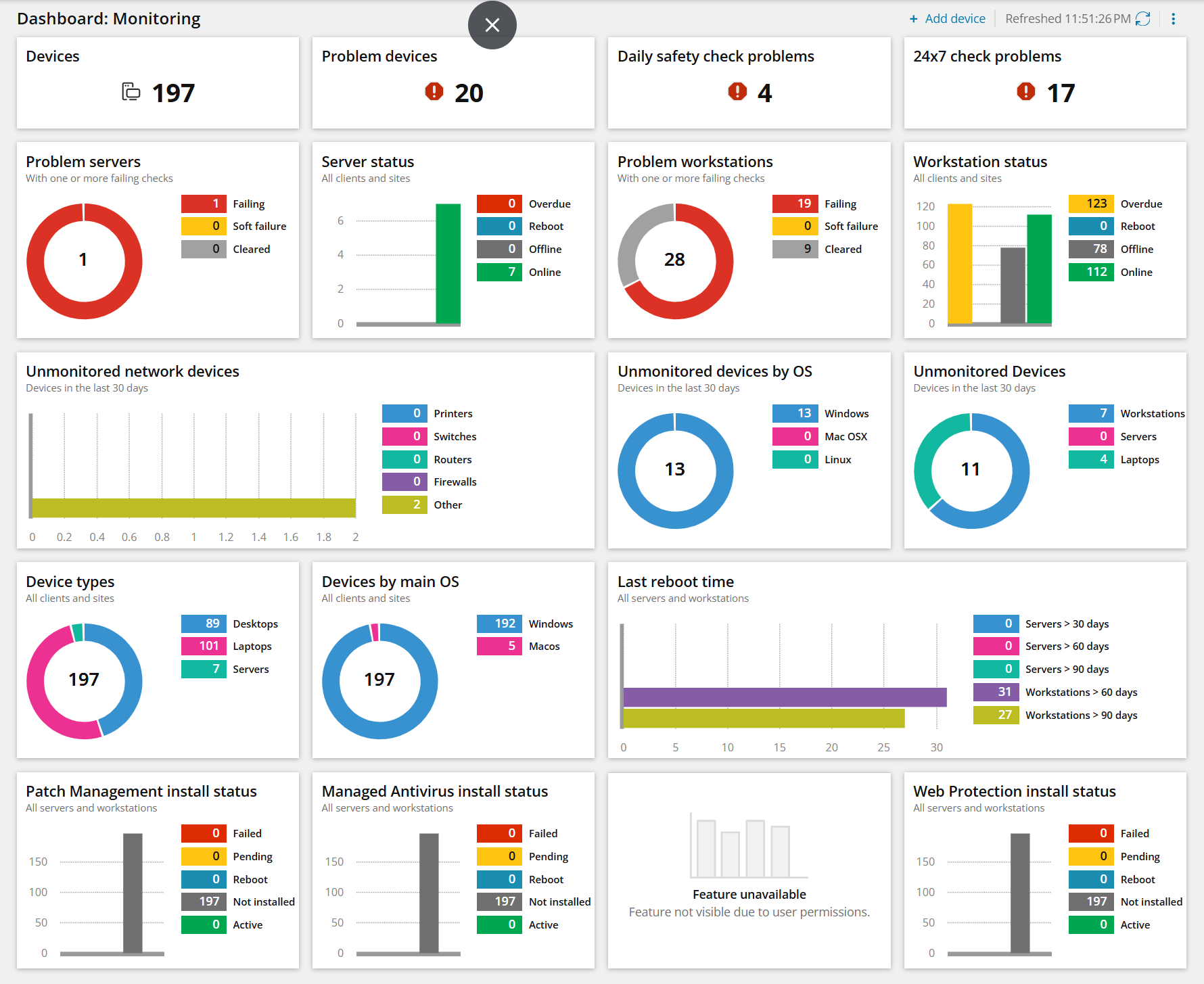This screenshot has height=984, width=1204.
Task: Click Active in Managed Antivirus install status
Action: (517, 924)
